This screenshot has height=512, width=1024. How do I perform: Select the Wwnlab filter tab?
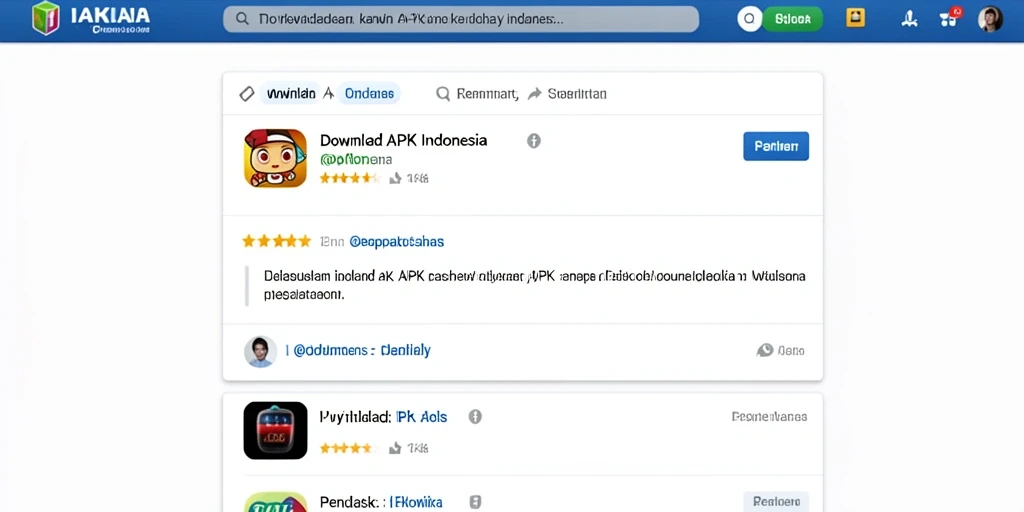[x=291, y=94]
